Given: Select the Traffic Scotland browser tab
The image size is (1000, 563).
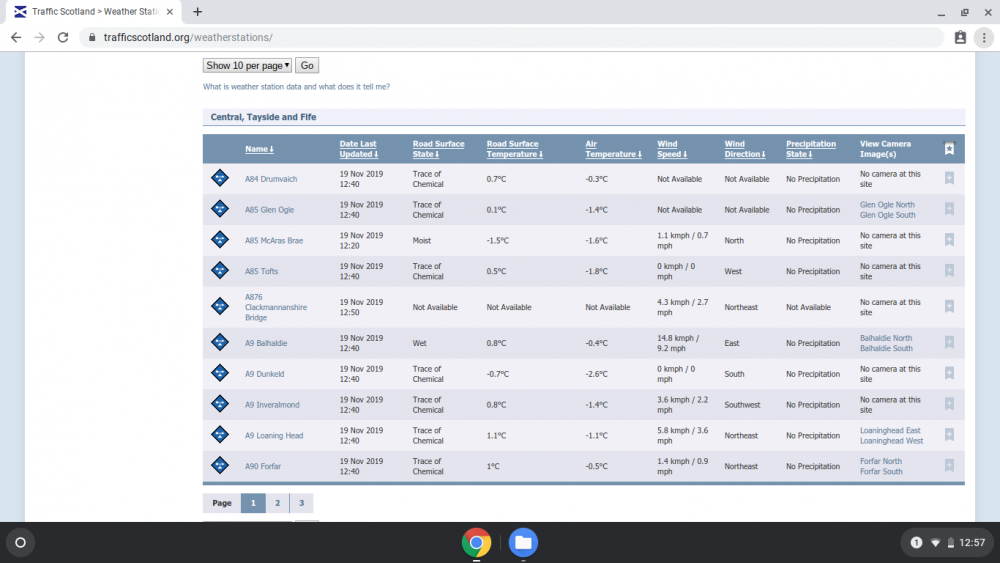Looking at the screenshot, I should [x=92, y=12].
